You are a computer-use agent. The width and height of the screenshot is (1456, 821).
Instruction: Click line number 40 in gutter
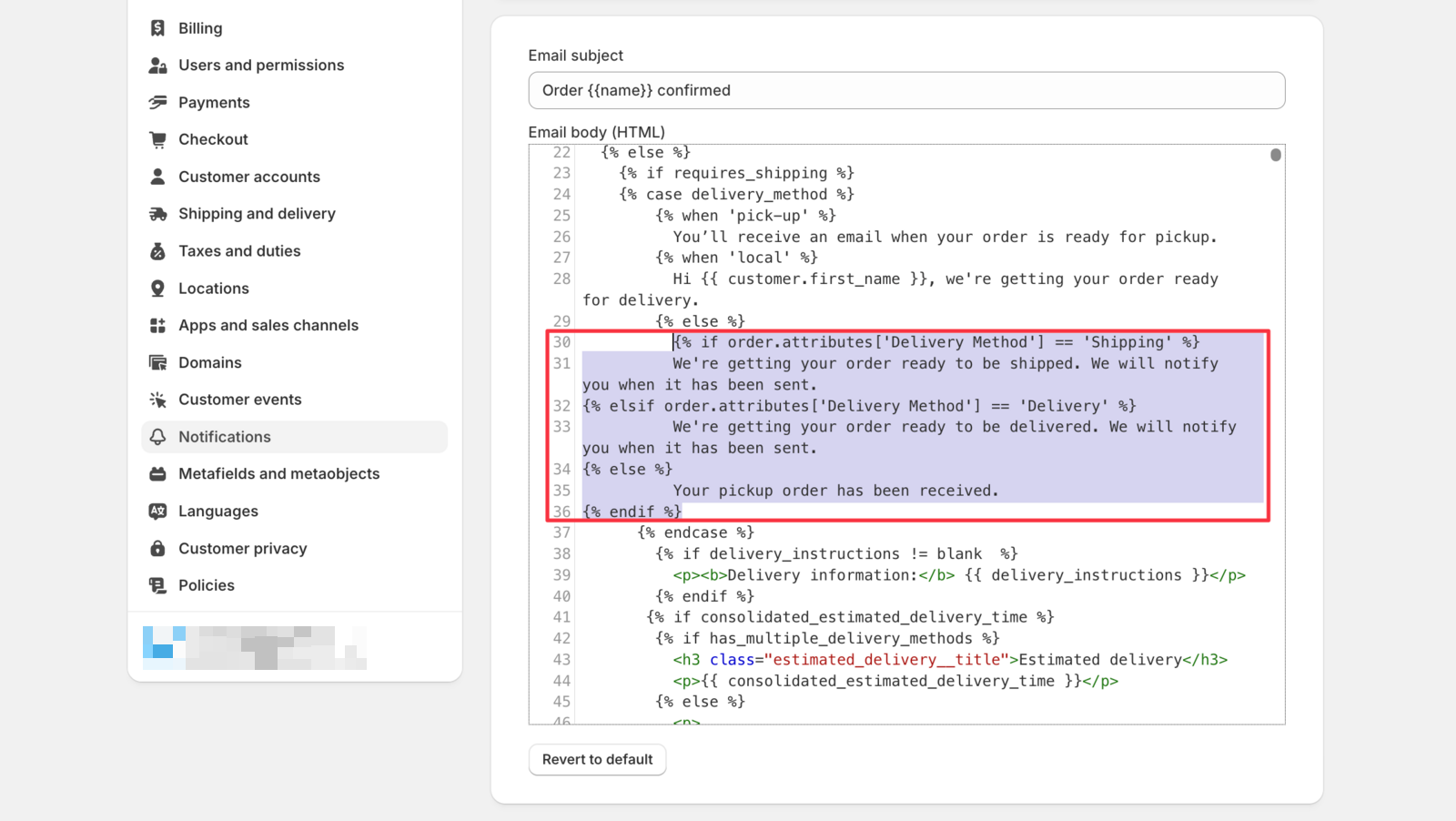click(561, 596)
